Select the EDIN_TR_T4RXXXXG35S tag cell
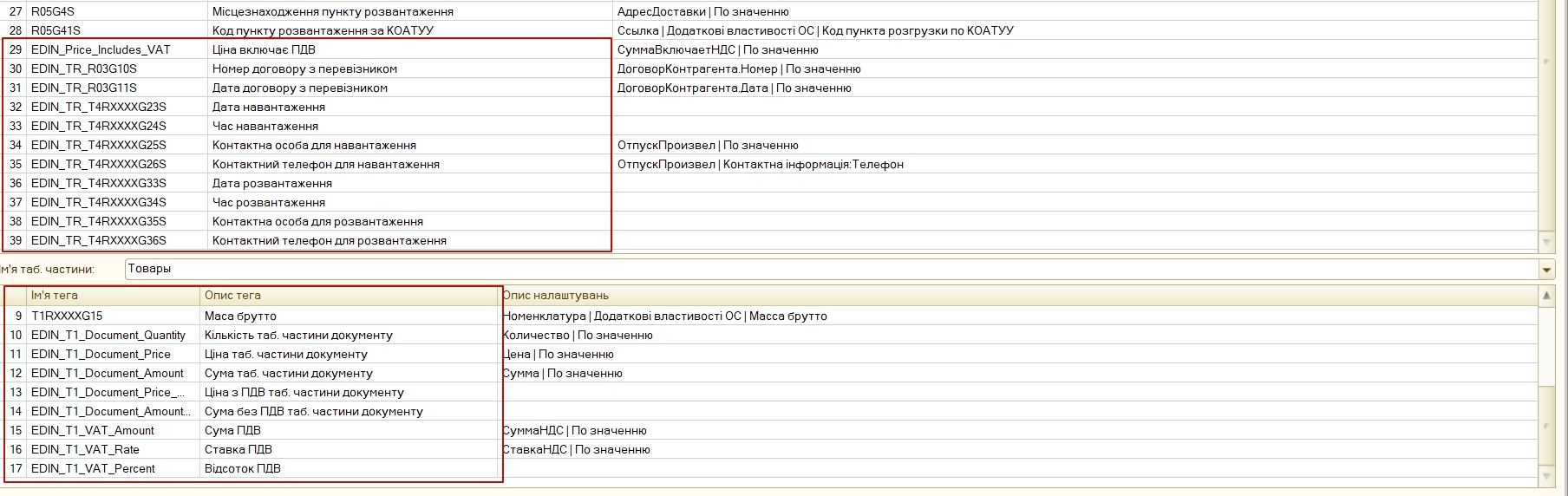The image size is (1568, 496). tap(118, 221)
